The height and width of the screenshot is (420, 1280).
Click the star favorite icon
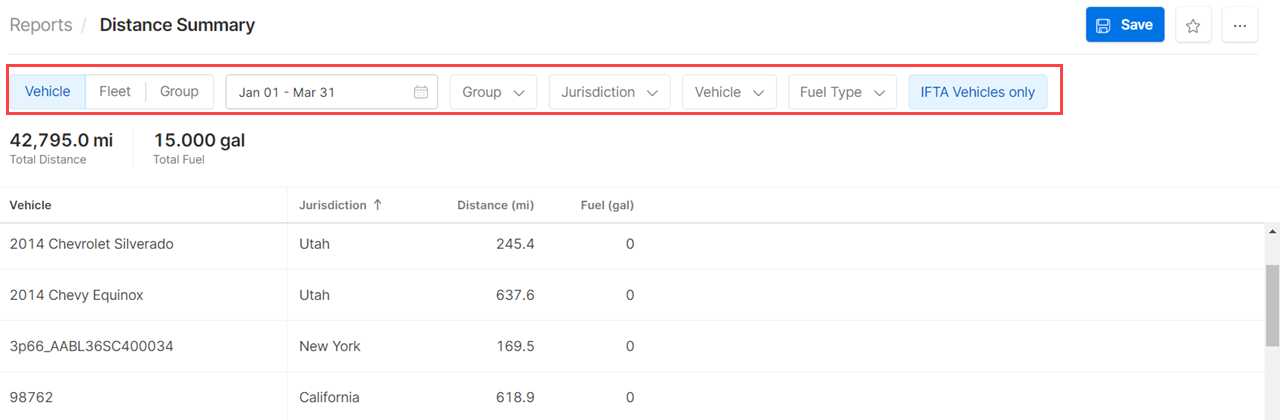[x=1193, y=26]
